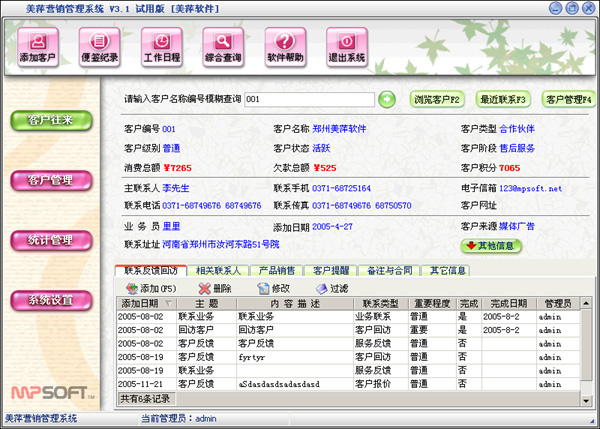Select the 2005-11-21 客户反馈 table row

pos(348,384)
